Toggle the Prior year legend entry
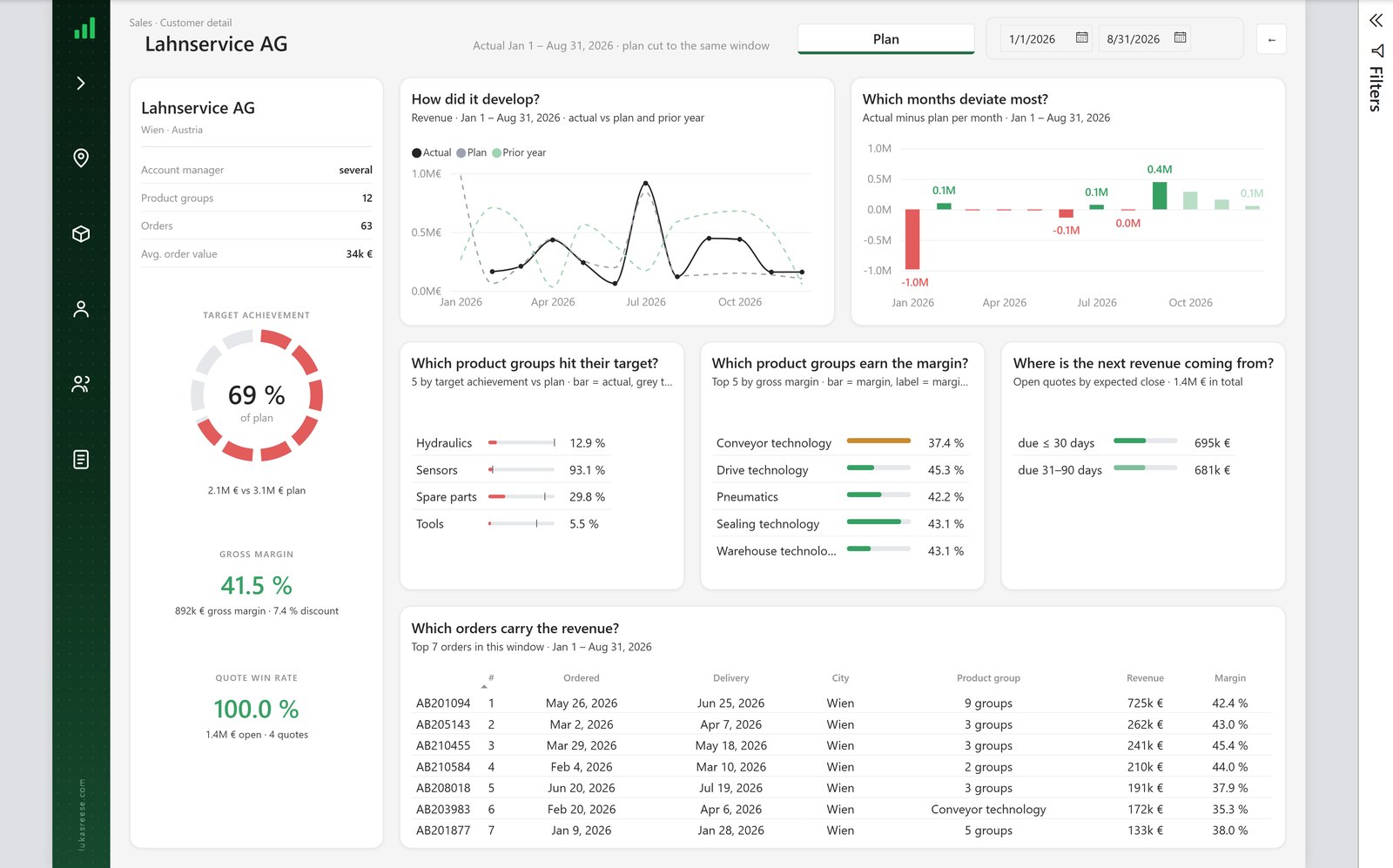Image resolution: width=1393 pixels, height=868 pixels. [x=519, y=152]
